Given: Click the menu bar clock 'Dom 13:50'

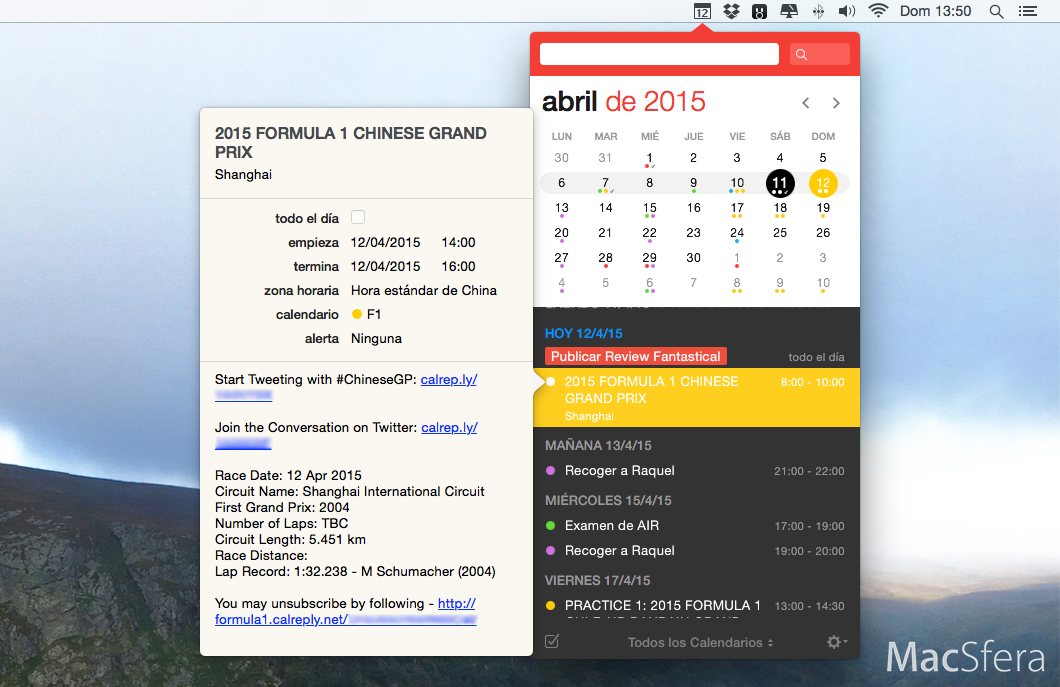Looking at the screenshot, I should pyautogui.click(x=935, y=11).
